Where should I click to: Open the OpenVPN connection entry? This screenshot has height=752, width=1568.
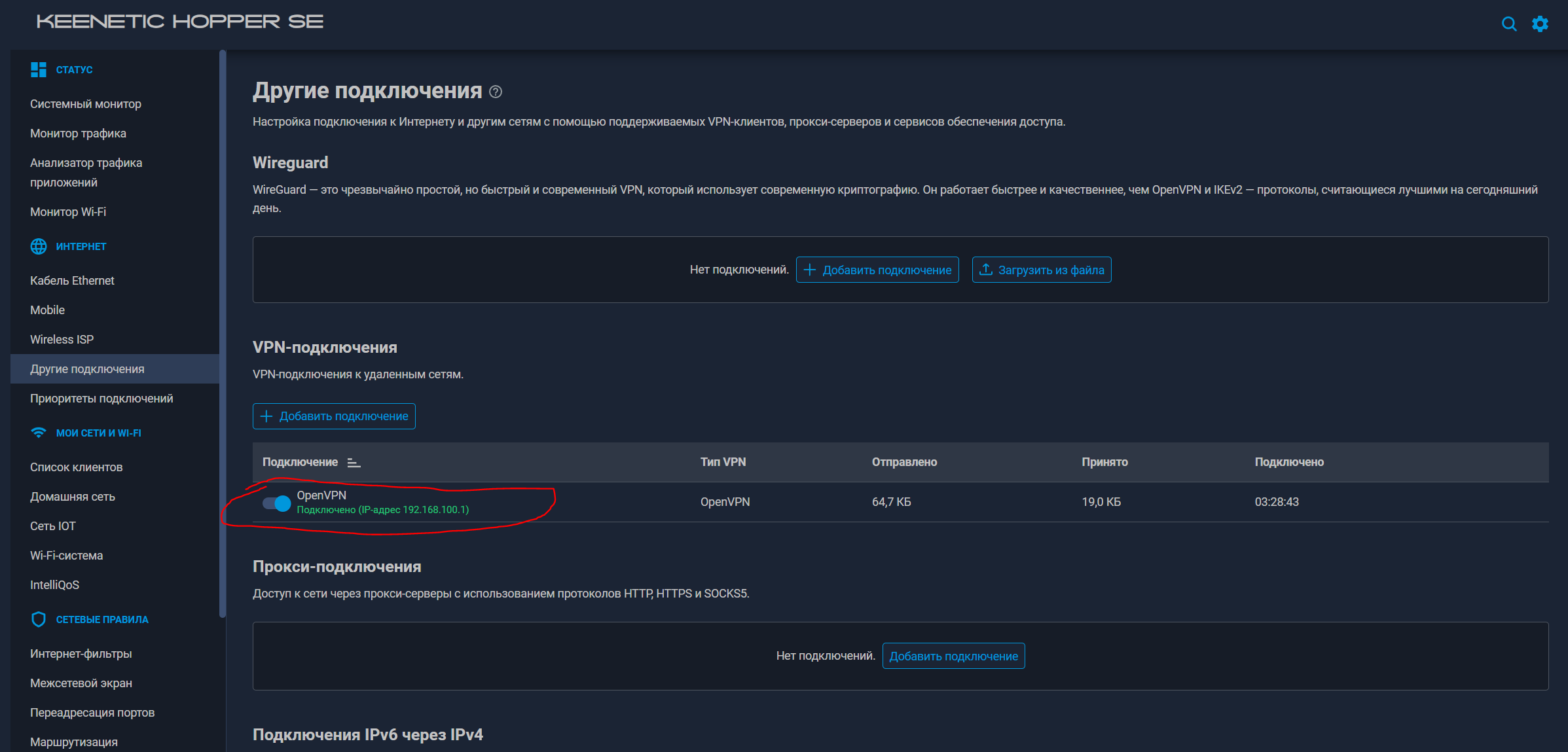click(x=321, y=495)
